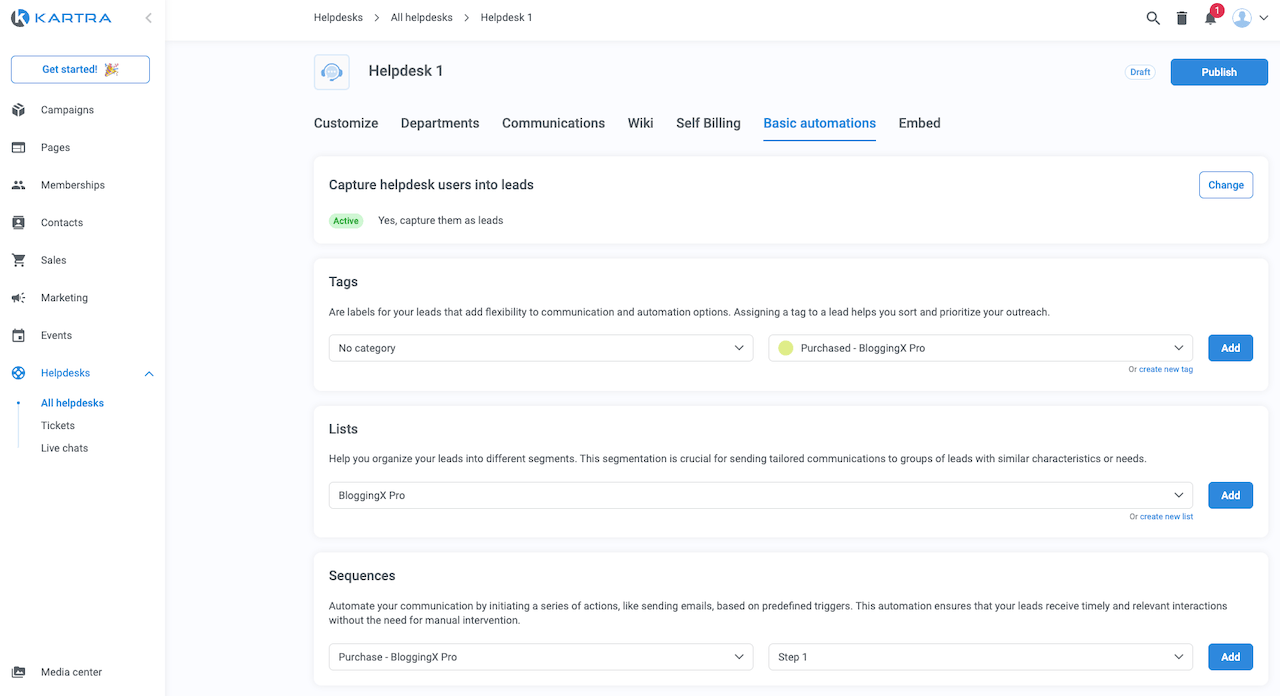The width and height of the screenshot is (1280, 696).
Task: Open Sales in the sidebar
Action: [53, 260]
